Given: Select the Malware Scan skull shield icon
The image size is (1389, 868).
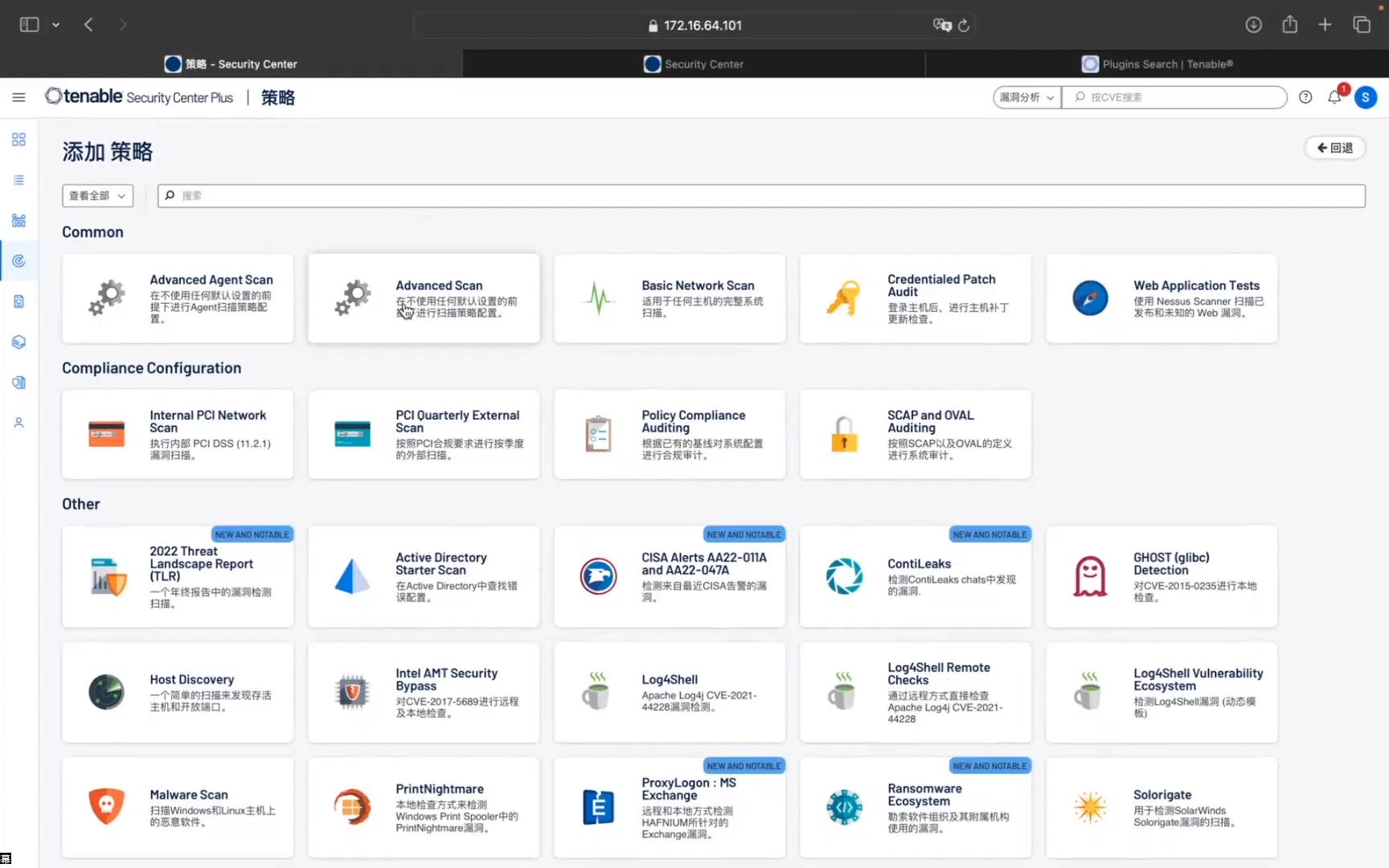Looking at the screenshot, I should (106, 807).
